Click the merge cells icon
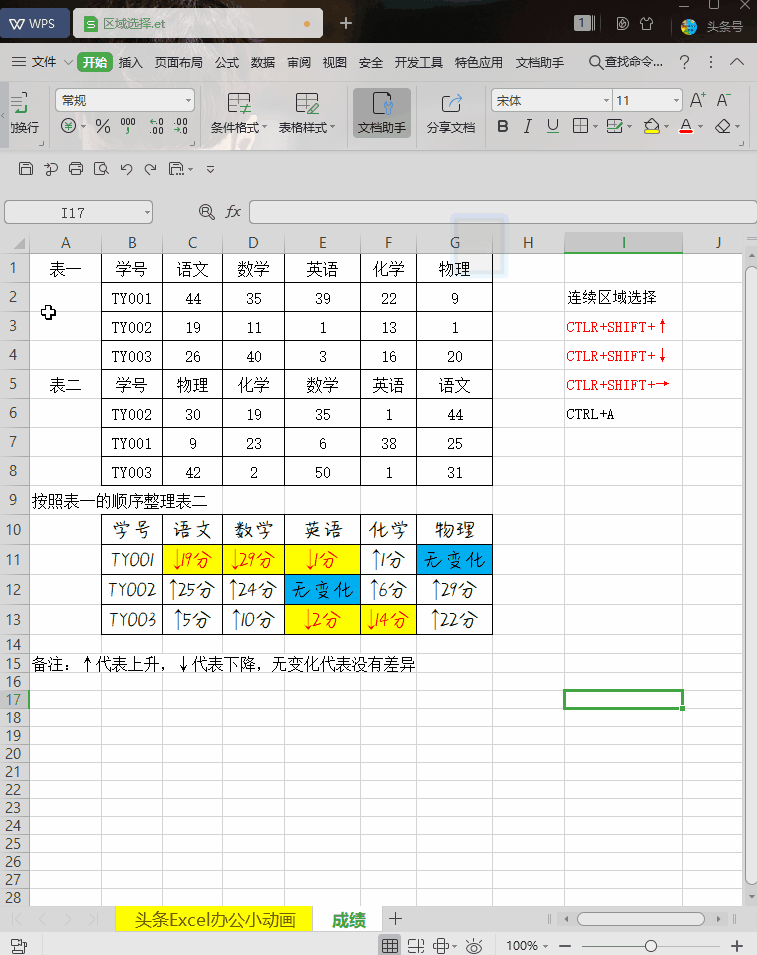The height and width of the screenshot is (955, 757). [614, 126]
